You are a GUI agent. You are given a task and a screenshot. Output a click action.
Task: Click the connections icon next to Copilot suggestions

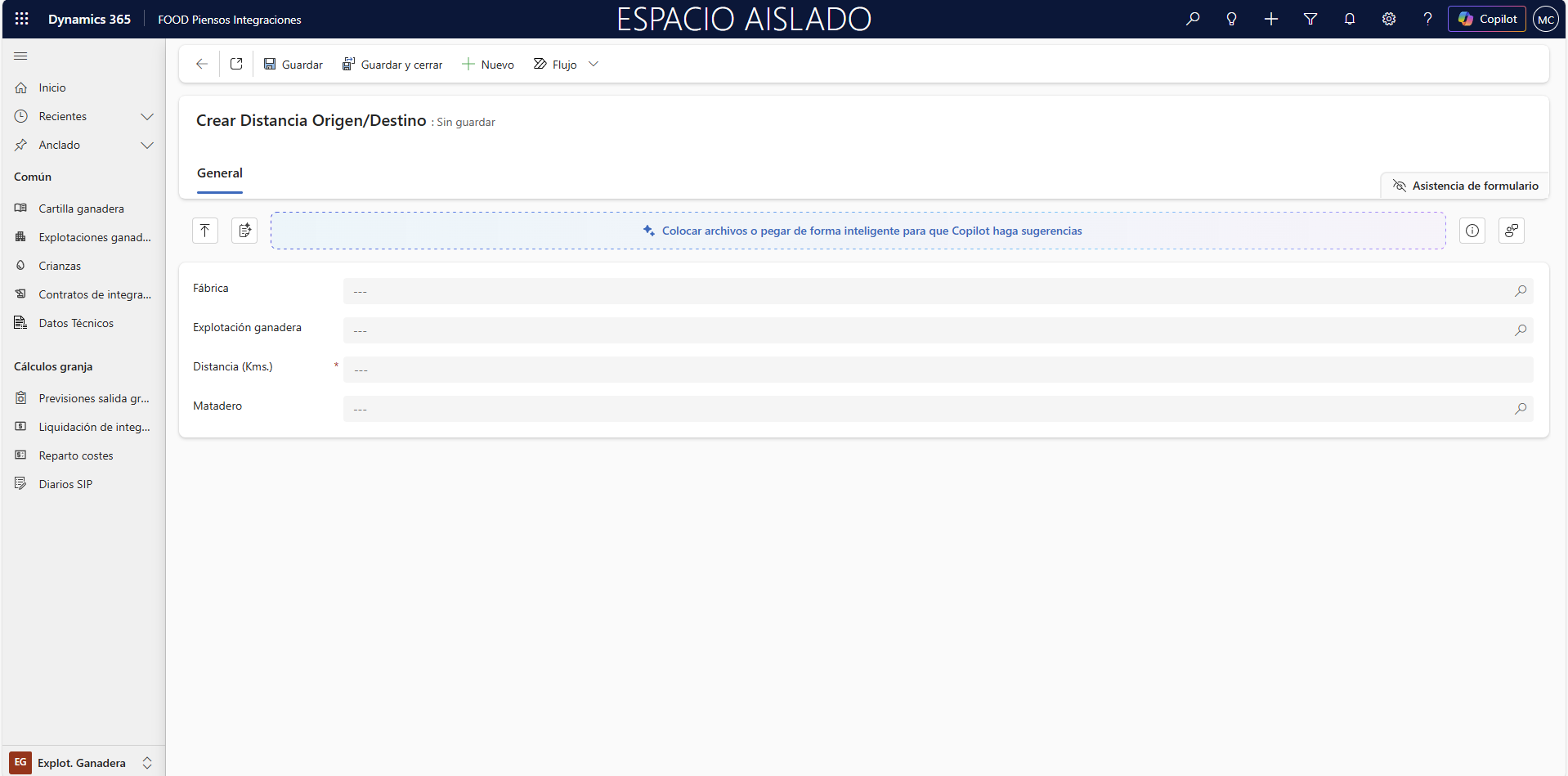(1511, 230)
